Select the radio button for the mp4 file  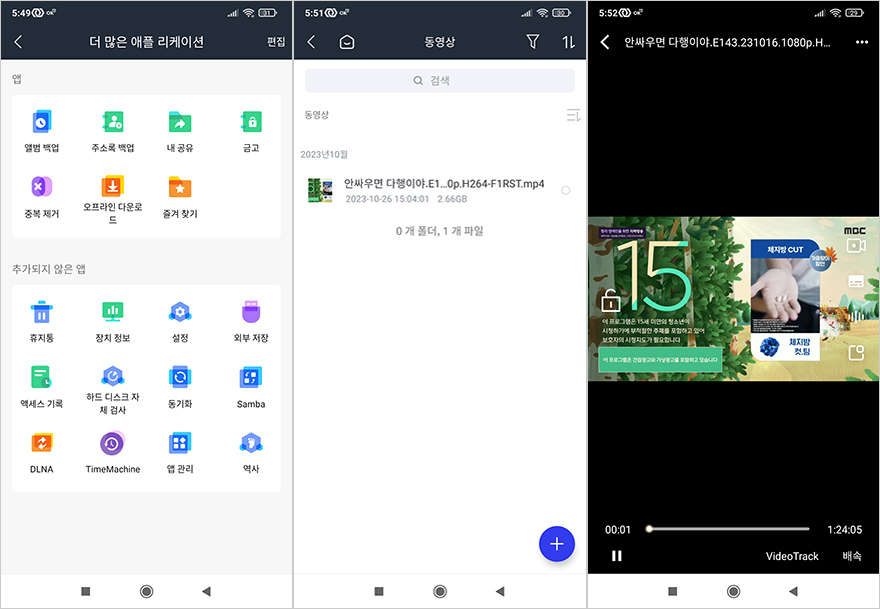coord(566,191)
